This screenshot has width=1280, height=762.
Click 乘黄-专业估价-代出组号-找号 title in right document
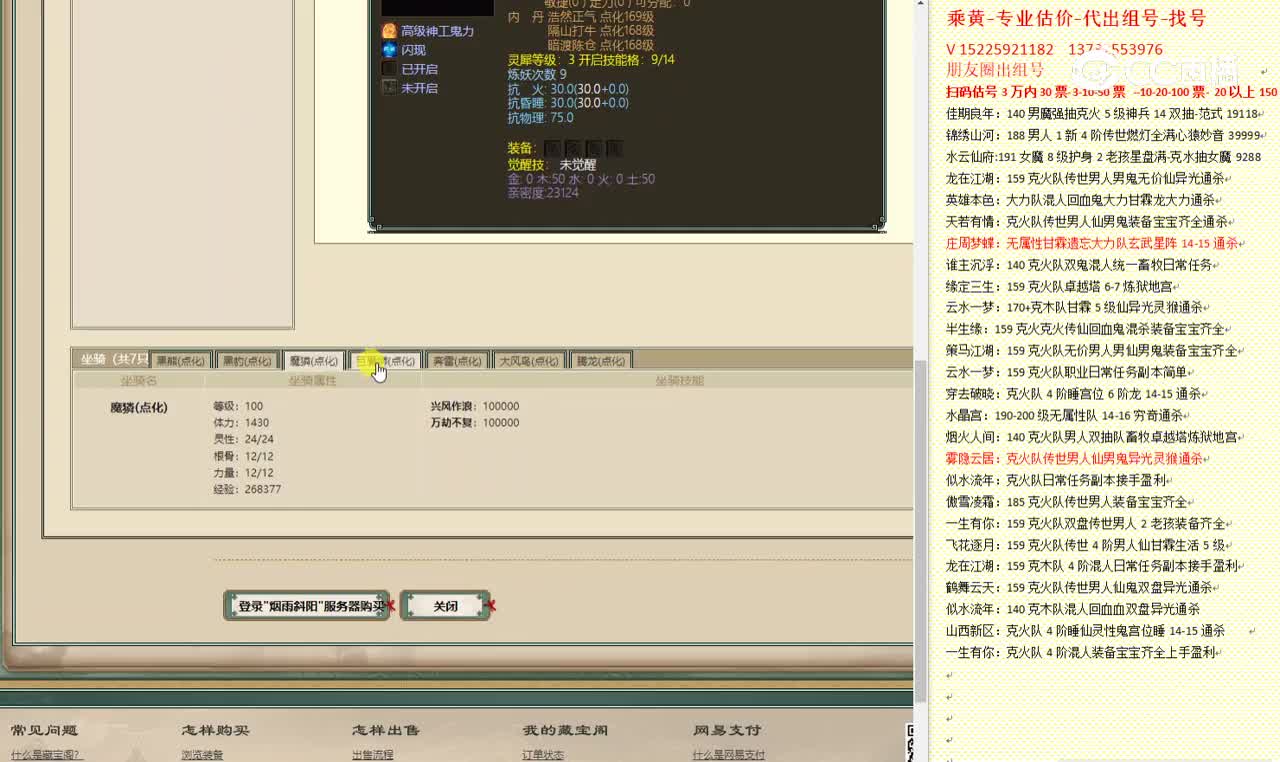pos(1076,18)
